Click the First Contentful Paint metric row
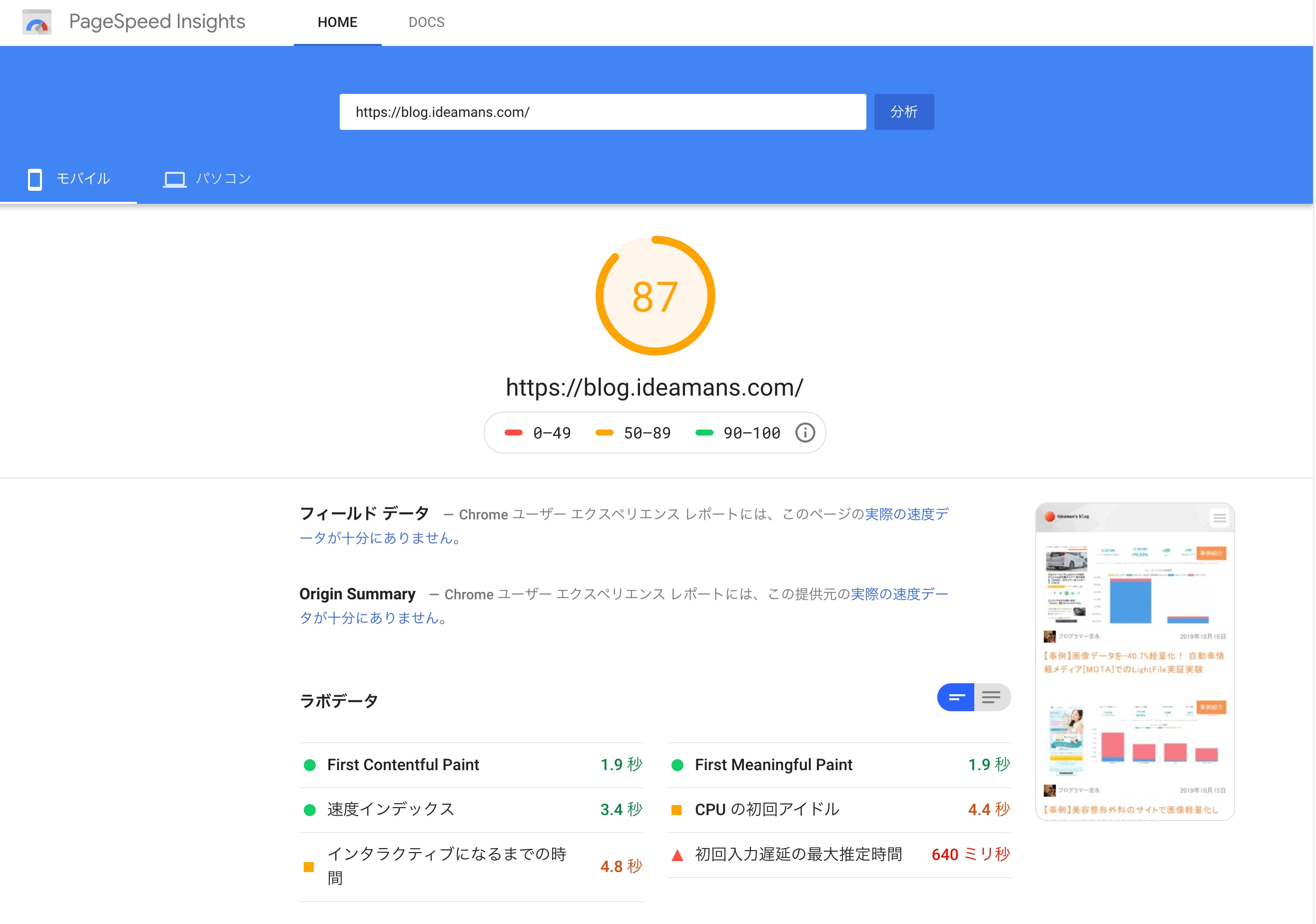This screenshot has height=924, width=1316. [x=471, y=765]
